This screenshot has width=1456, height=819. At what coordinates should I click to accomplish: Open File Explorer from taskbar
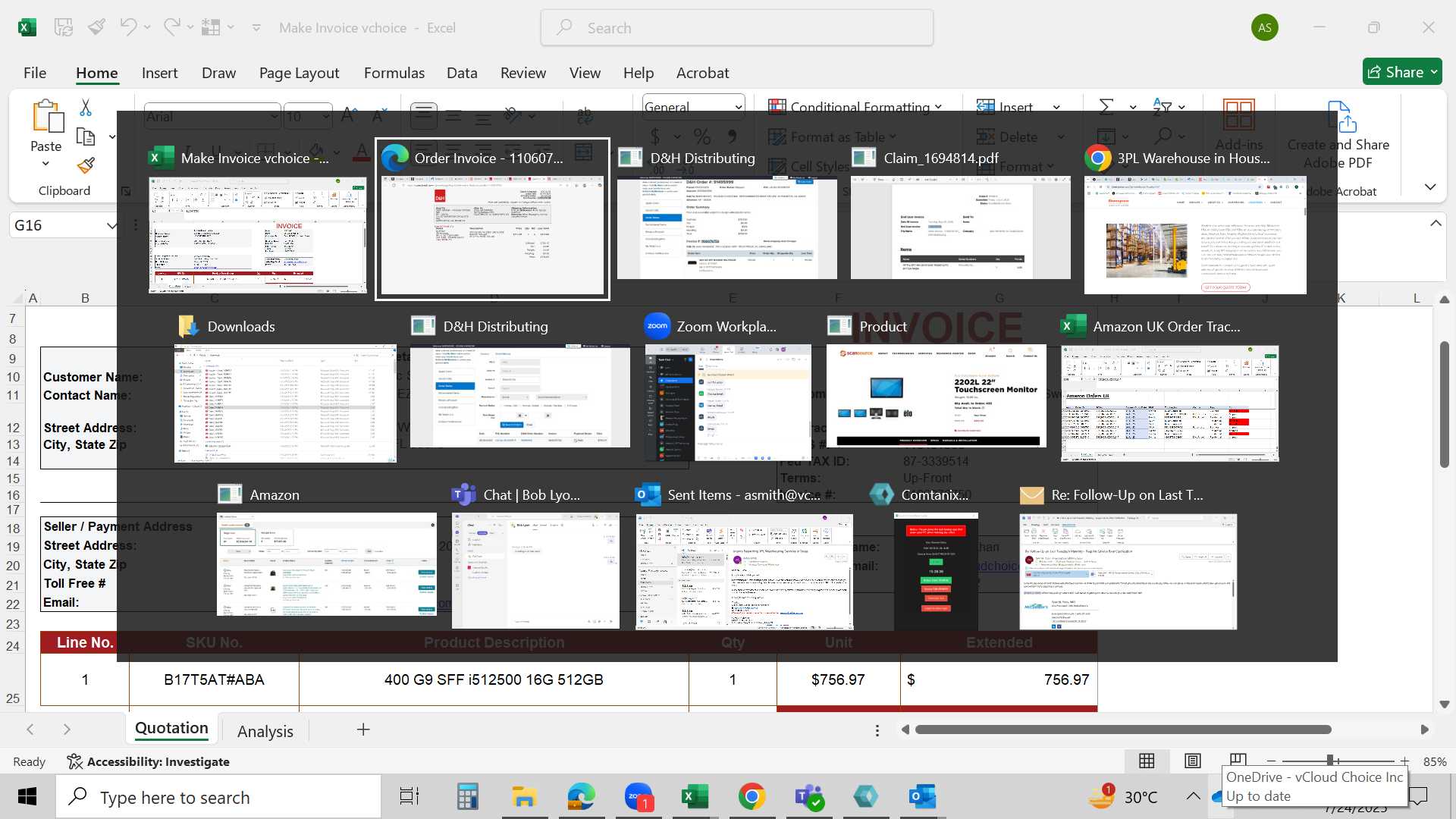523,797
